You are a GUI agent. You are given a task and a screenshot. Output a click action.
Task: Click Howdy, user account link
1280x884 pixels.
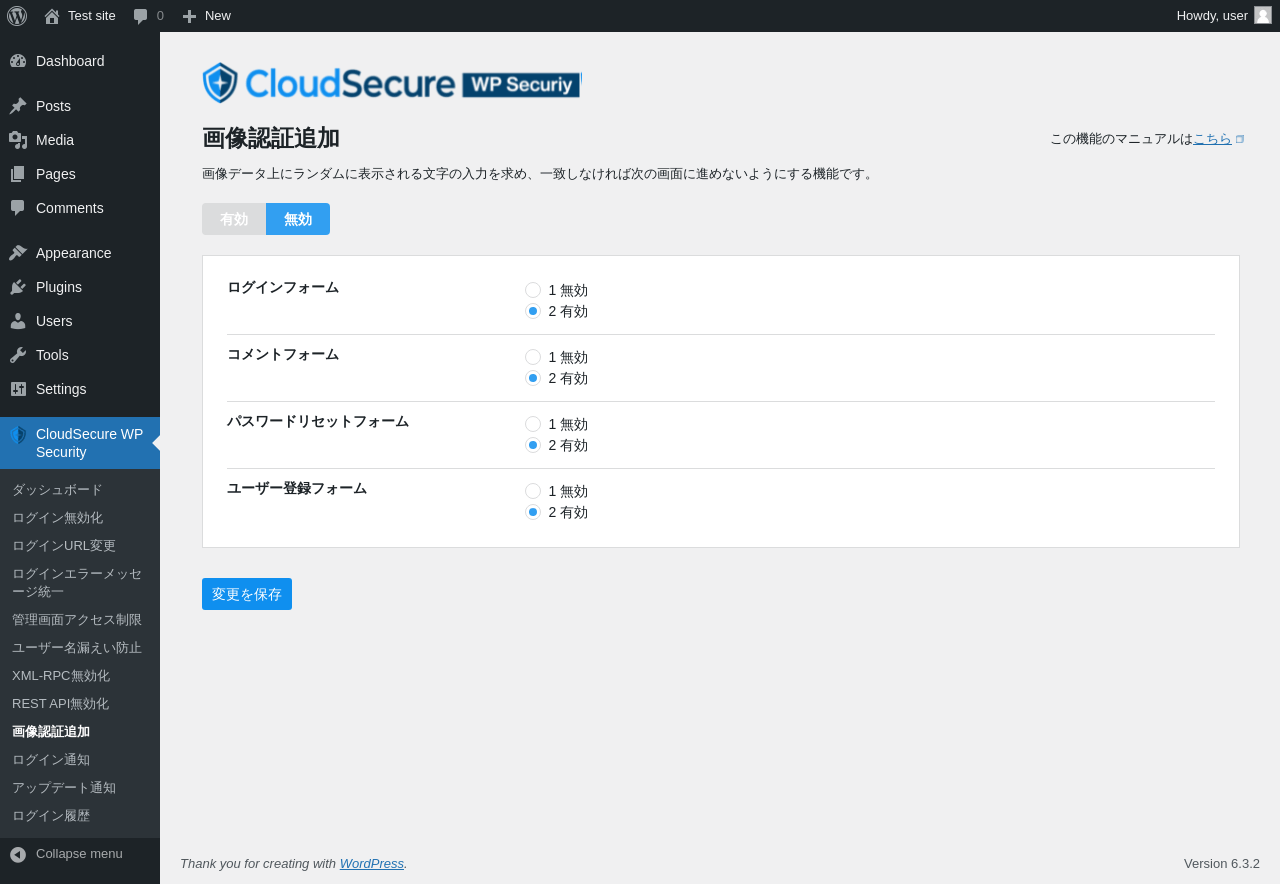point(1212,16)
